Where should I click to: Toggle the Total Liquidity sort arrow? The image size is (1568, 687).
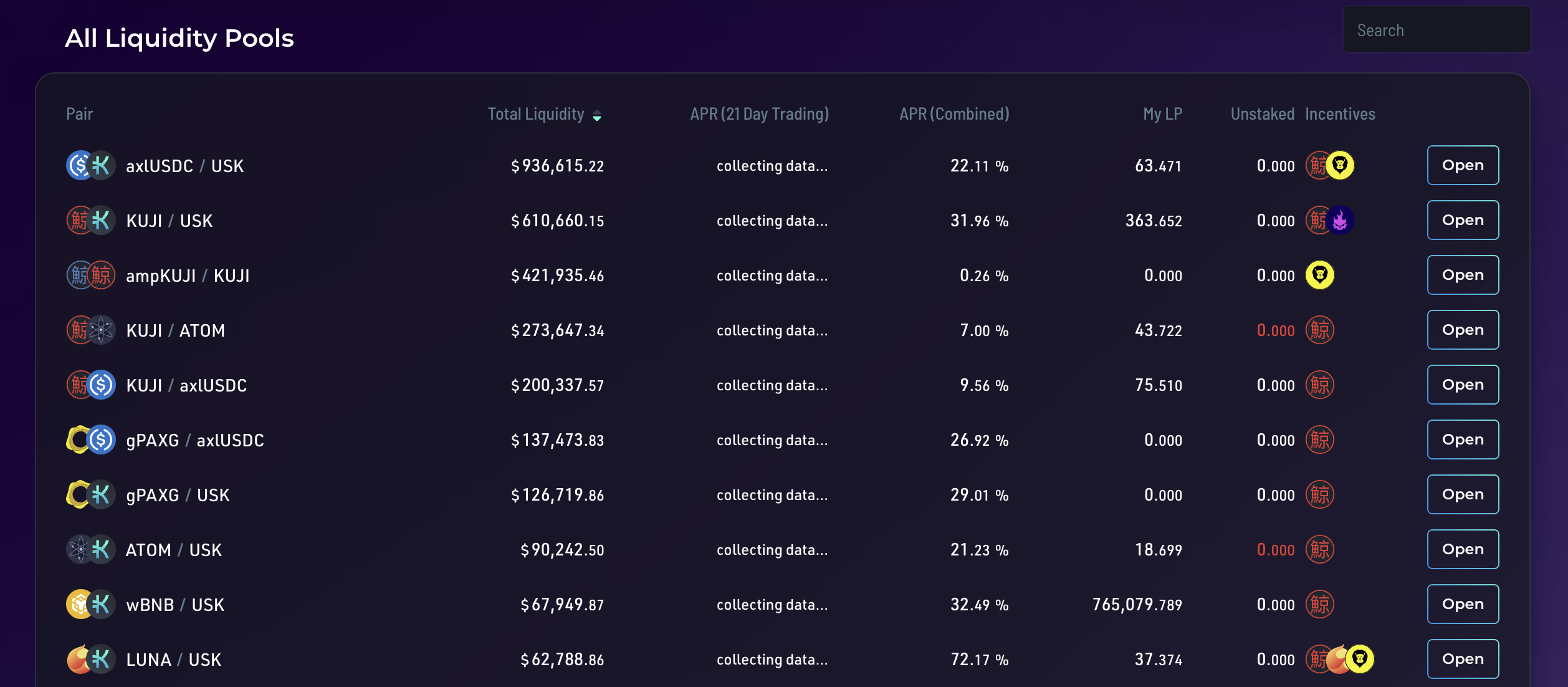tap(597, 115)
